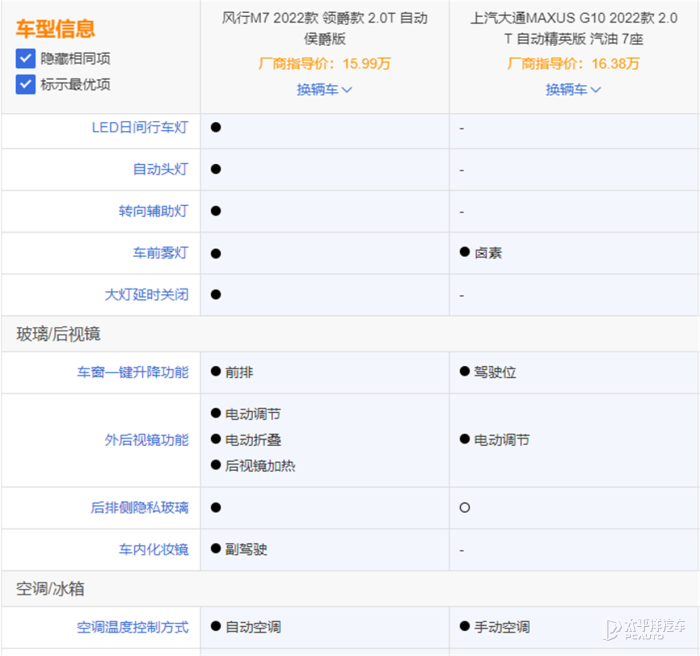This screenshot has width=700, height=656.
Task: Open the 外后视镜功能 spec link
Action: click(146, 440)
